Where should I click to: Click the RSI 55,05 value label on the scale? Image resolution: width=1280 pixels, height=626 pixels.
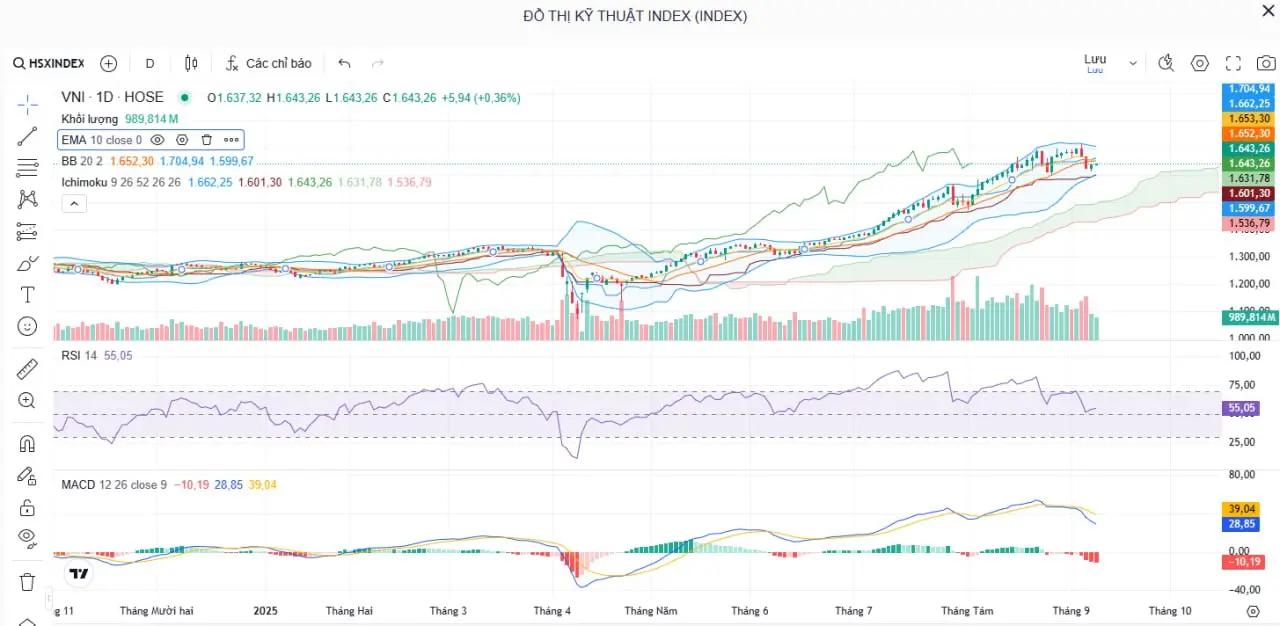(x=1241, y=407)
